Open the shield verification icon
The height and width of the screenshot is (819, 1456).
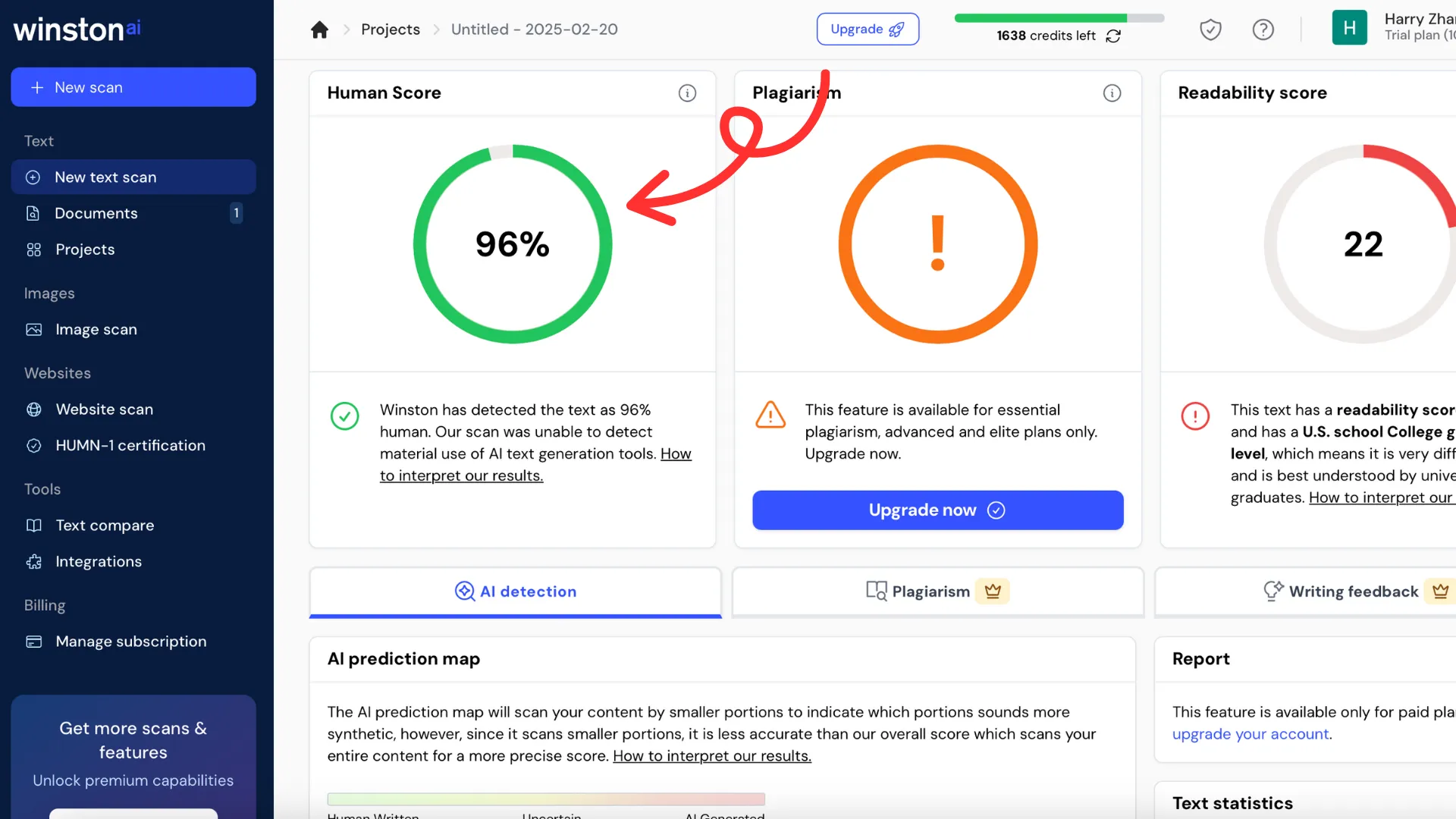tap(1210, 30)
